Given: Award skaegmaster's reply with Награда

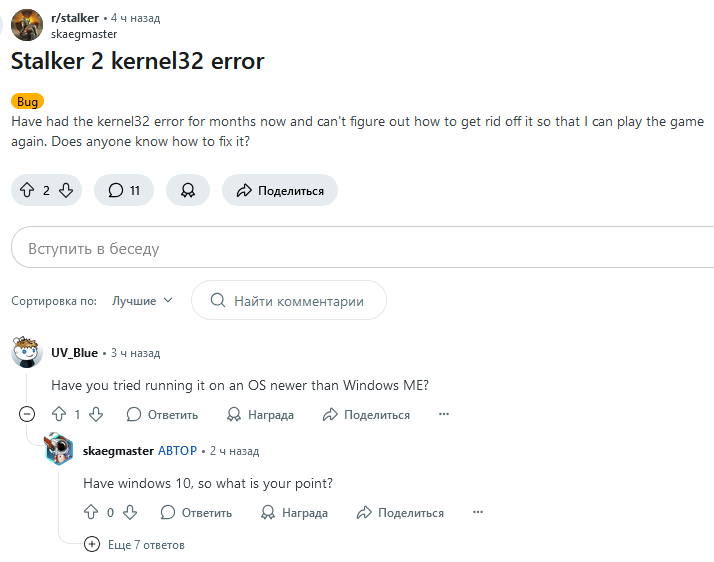Looking at the screenshot, I should [x=294, y=512].
